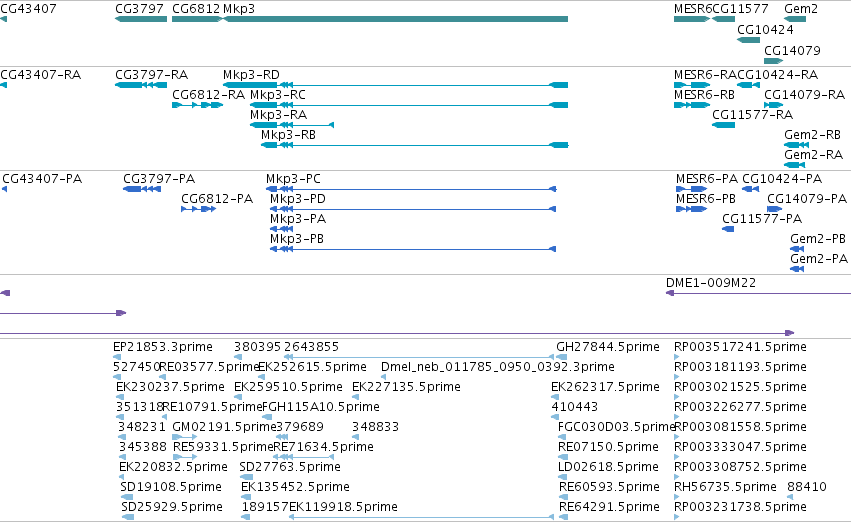Viewport: 851px width, 522px height.
Task: Click protein label Mkp3-PD
Action: coord(298,199)
